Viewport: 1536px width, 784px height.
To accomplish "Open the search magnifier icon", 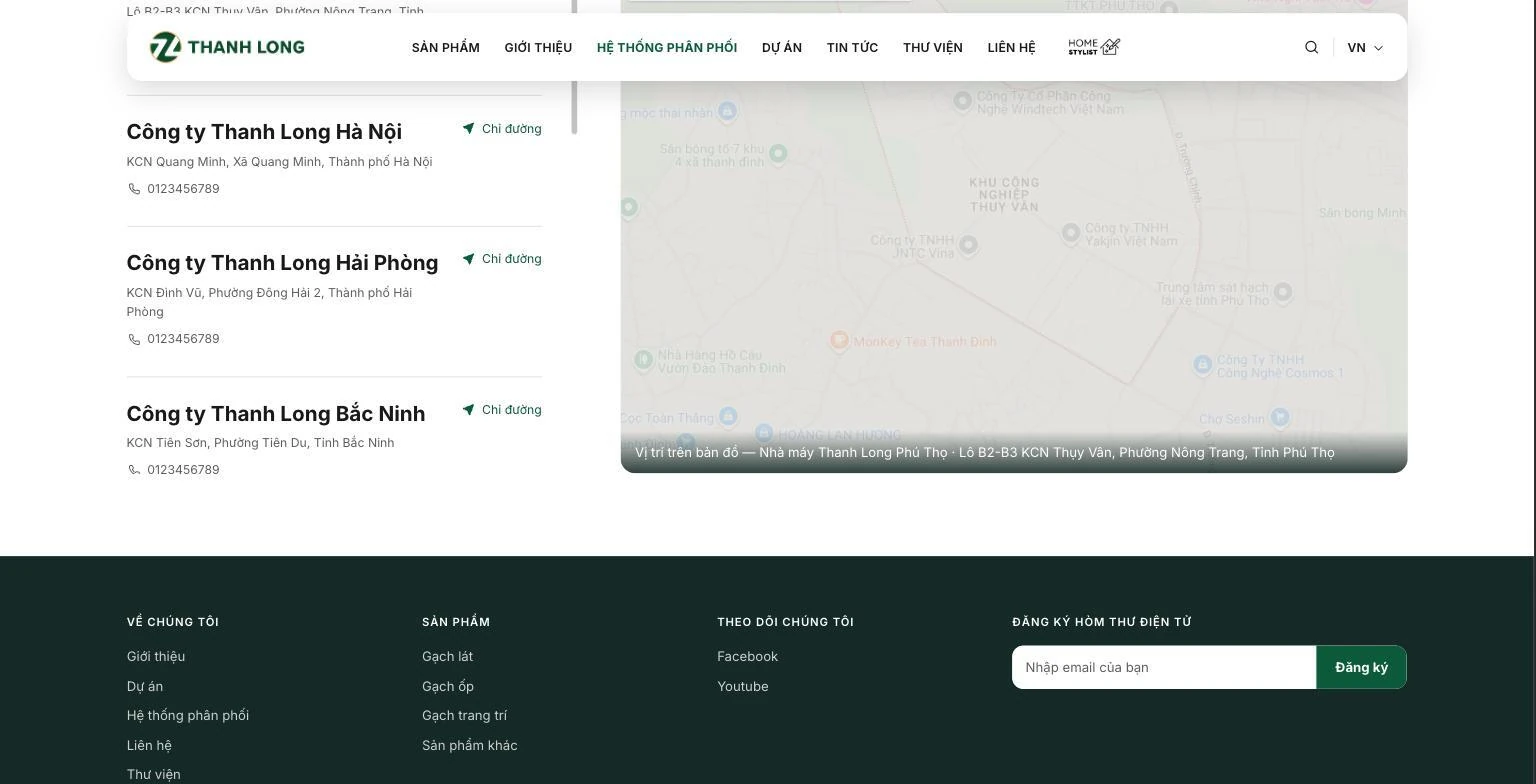I will [x=1311, y=47].
